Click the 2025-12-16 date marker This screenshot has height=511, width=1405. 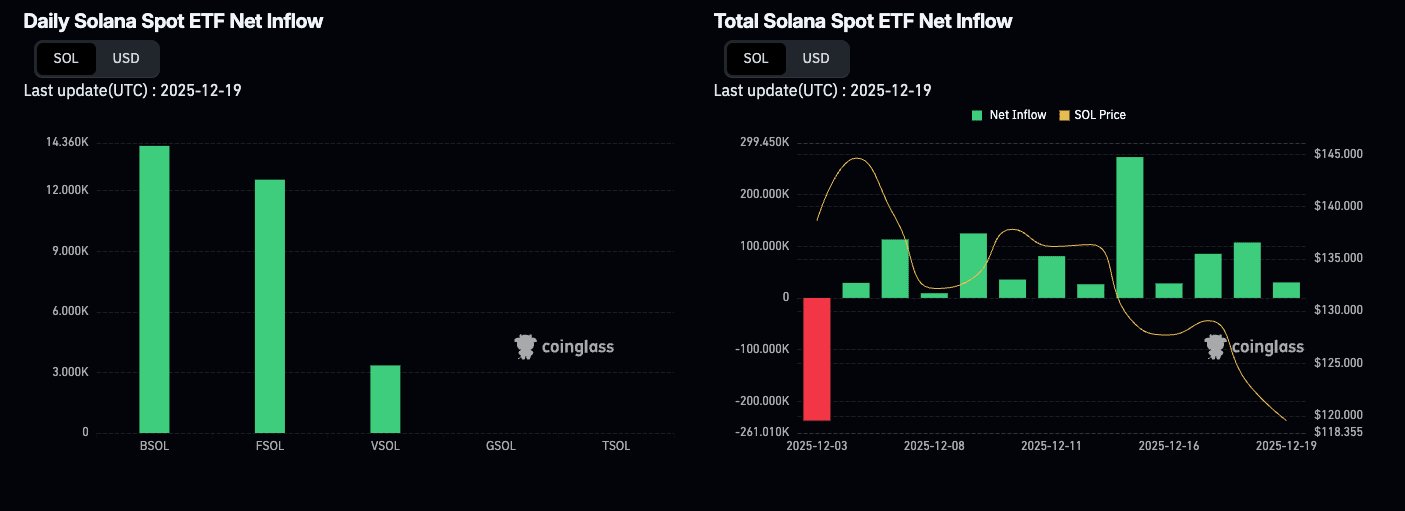[1168, 446]
